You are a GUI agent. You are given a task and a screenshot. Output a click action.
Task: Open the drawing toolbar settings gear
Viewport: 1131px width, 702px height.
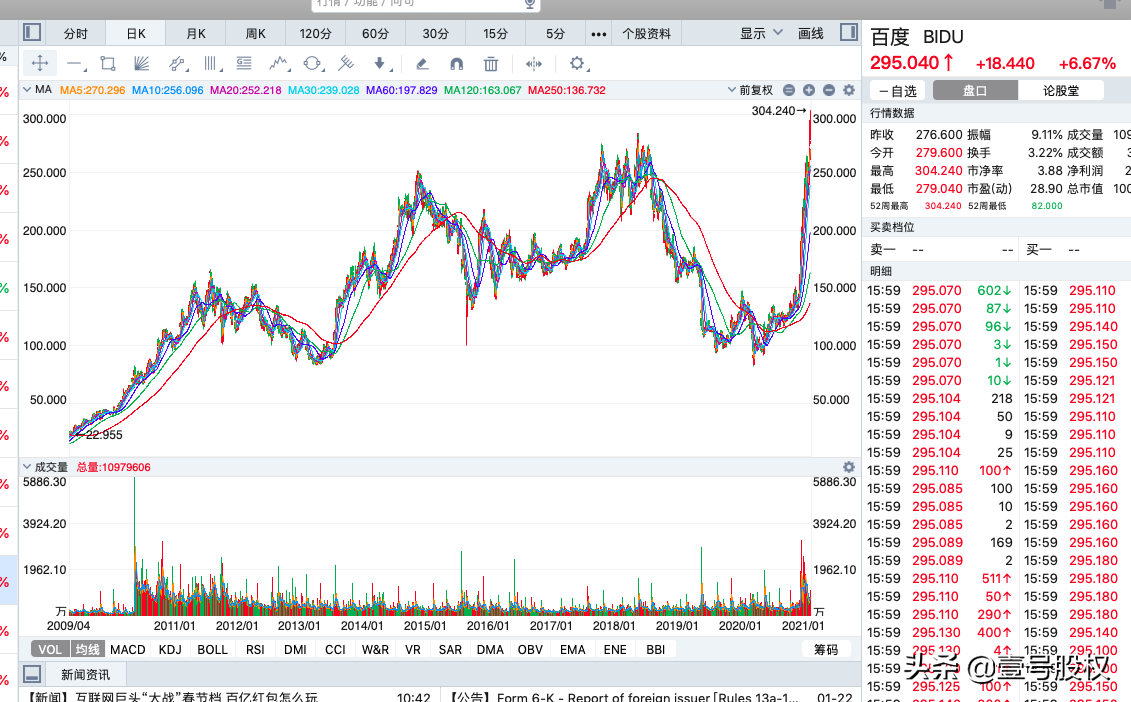pyautogui.click(x=577, y=64)
